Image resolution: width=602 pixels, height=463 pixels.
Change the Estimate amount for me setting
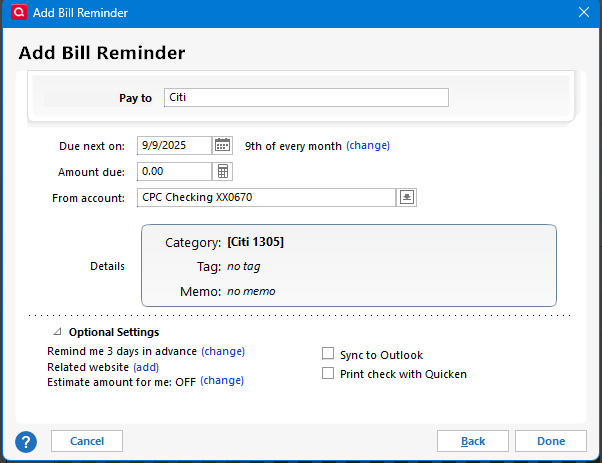click(x=222, y=380)
